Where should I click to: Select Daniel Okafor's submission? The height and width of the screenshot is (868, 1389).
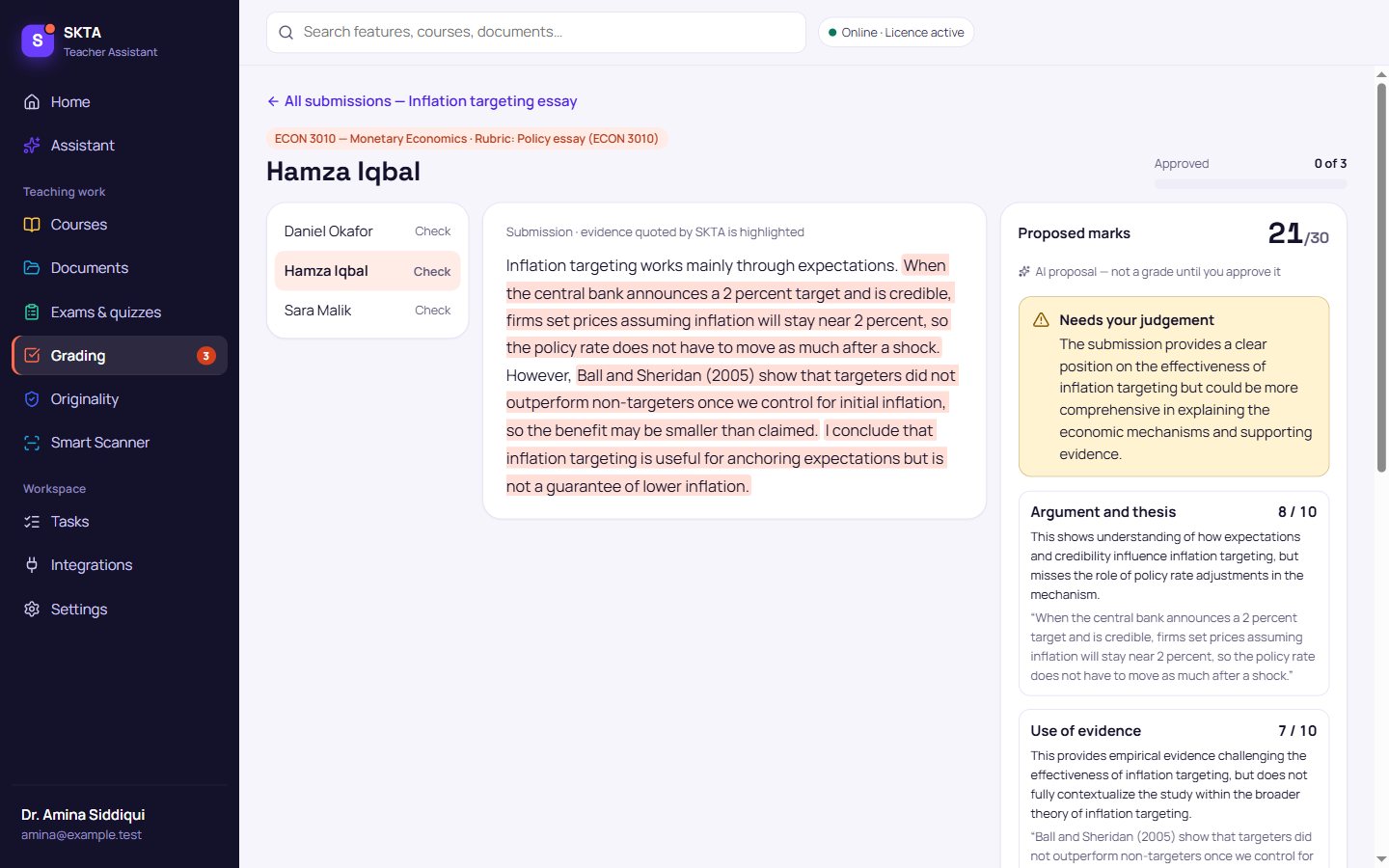tap(368, 231)
